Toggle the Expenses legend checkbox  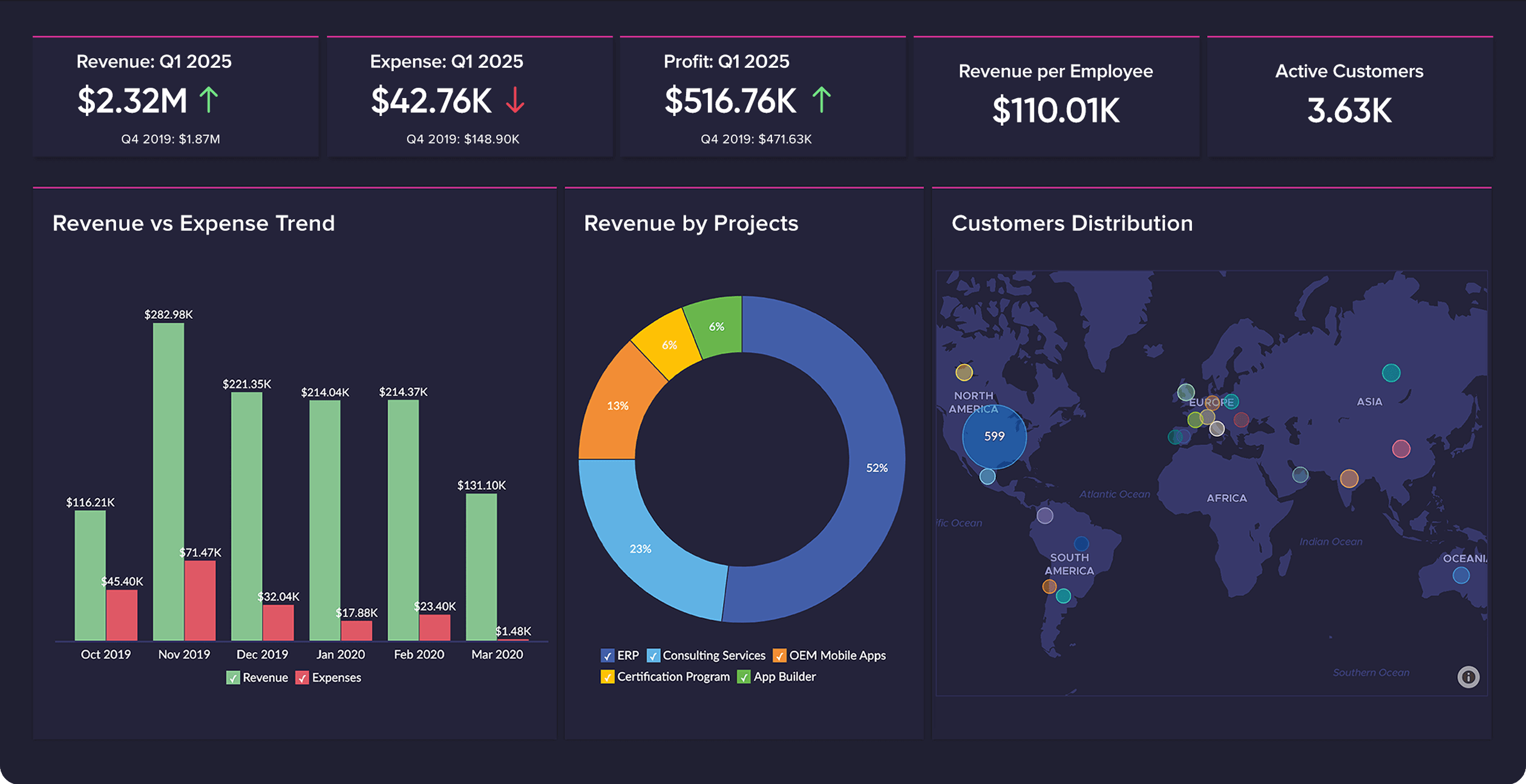click(x=302, y=678)
